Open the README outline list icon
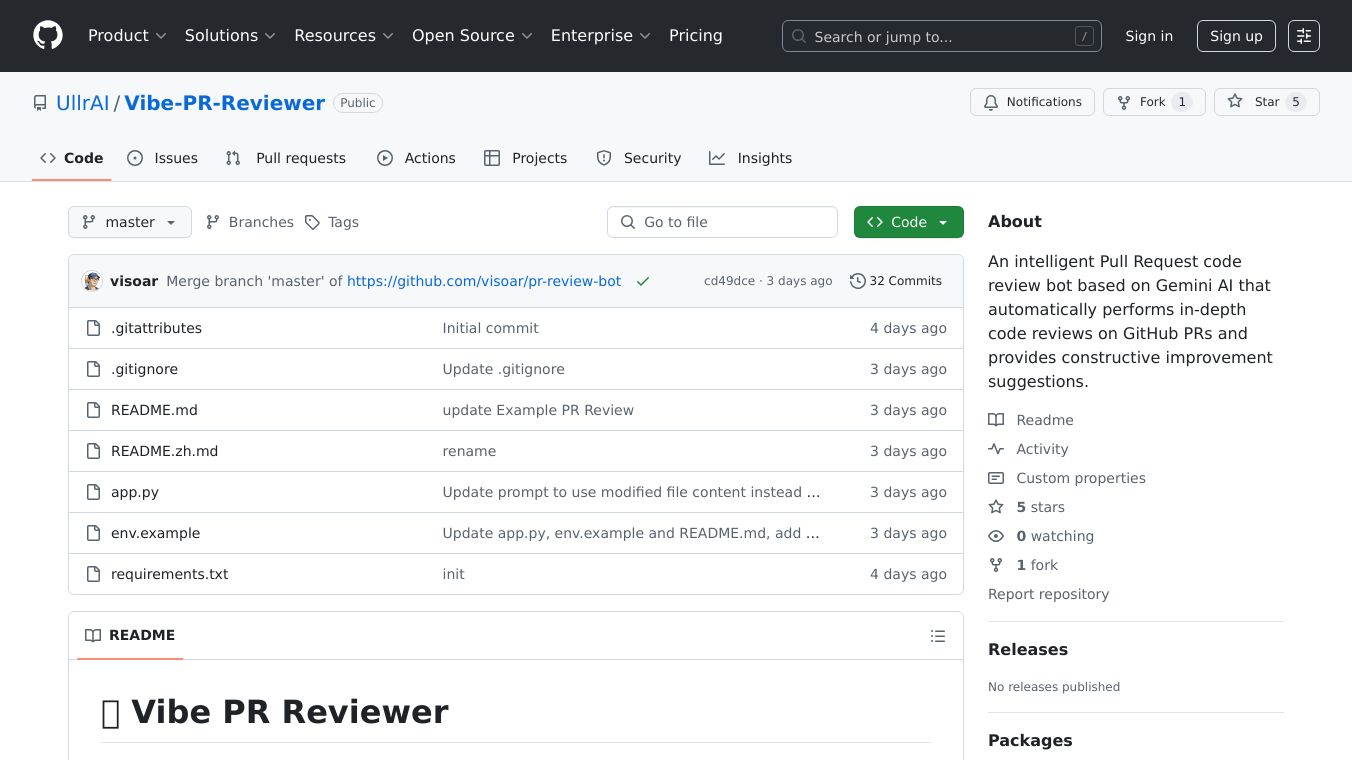 (x=937, y=636)
